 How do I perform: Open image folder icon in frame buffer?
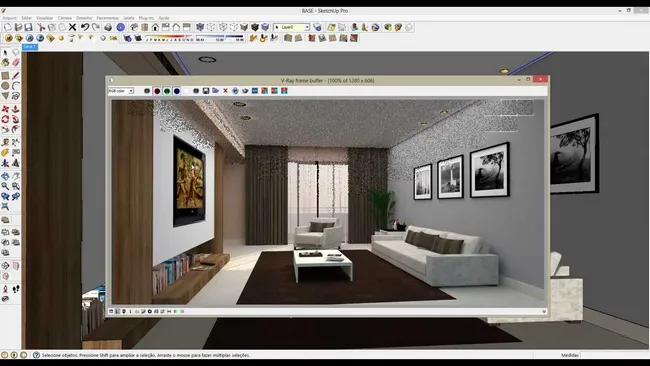(x=216, y=91)
